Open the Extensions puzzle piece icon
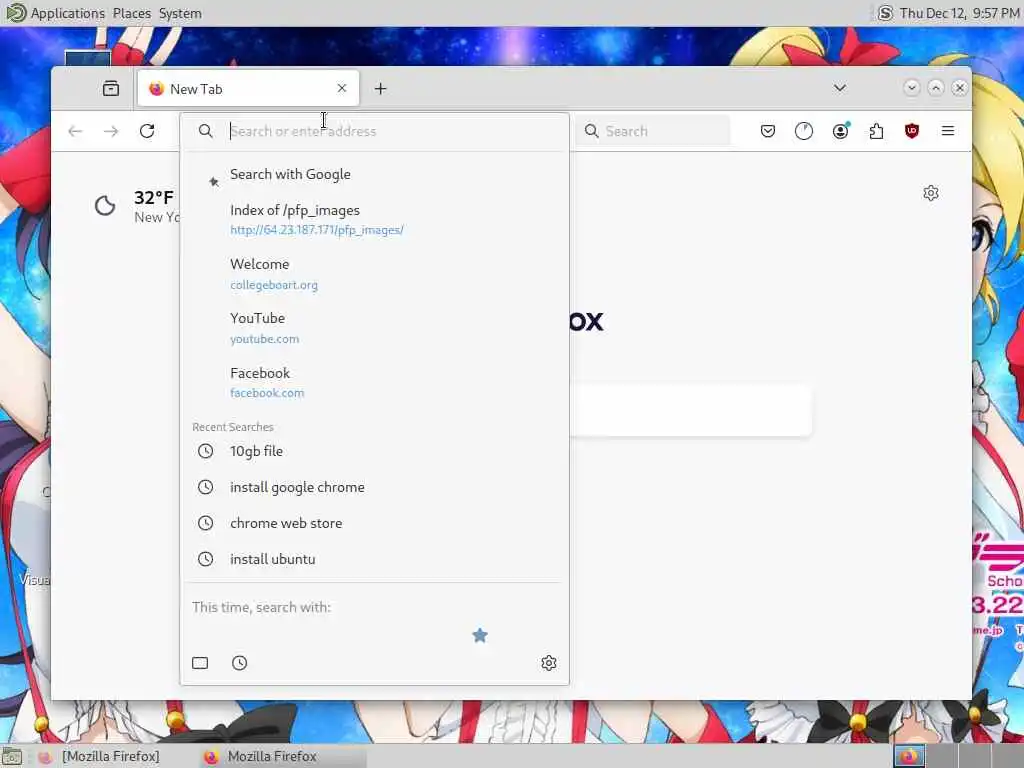This screenshot has width=1024, height=768. (876, 131)
